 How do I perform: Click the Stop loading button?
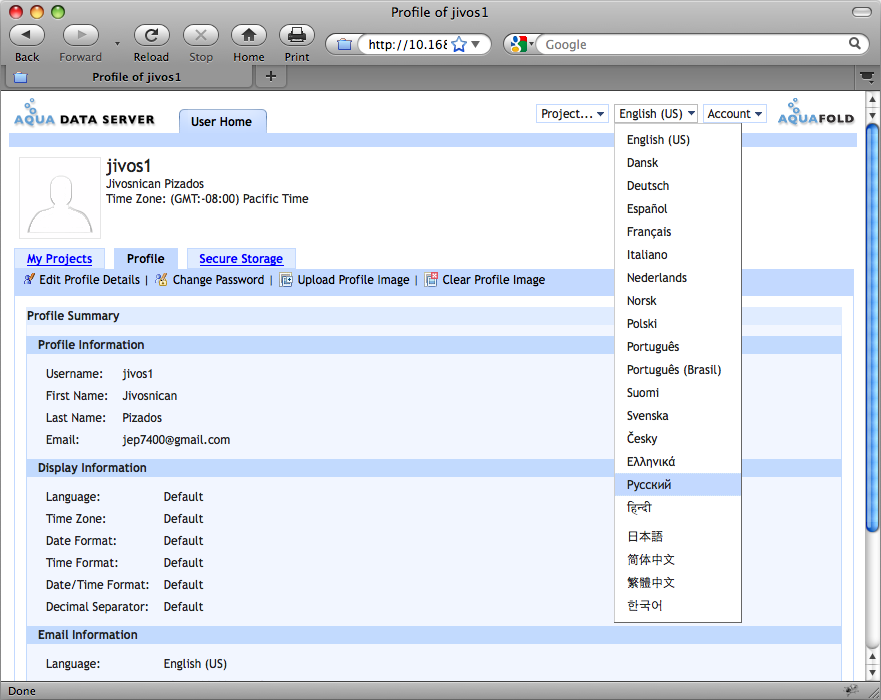[201, 35]
